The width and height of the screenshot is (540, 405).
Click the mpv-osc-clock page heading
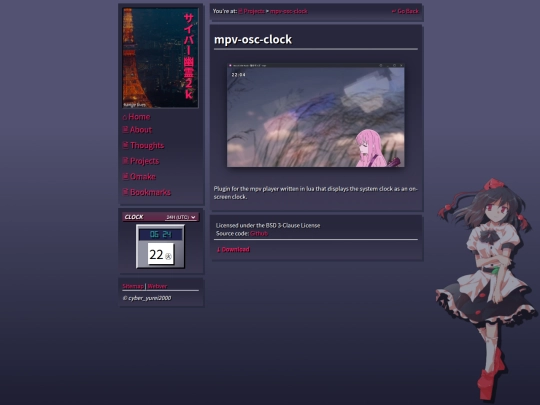(x=253, y=39)
